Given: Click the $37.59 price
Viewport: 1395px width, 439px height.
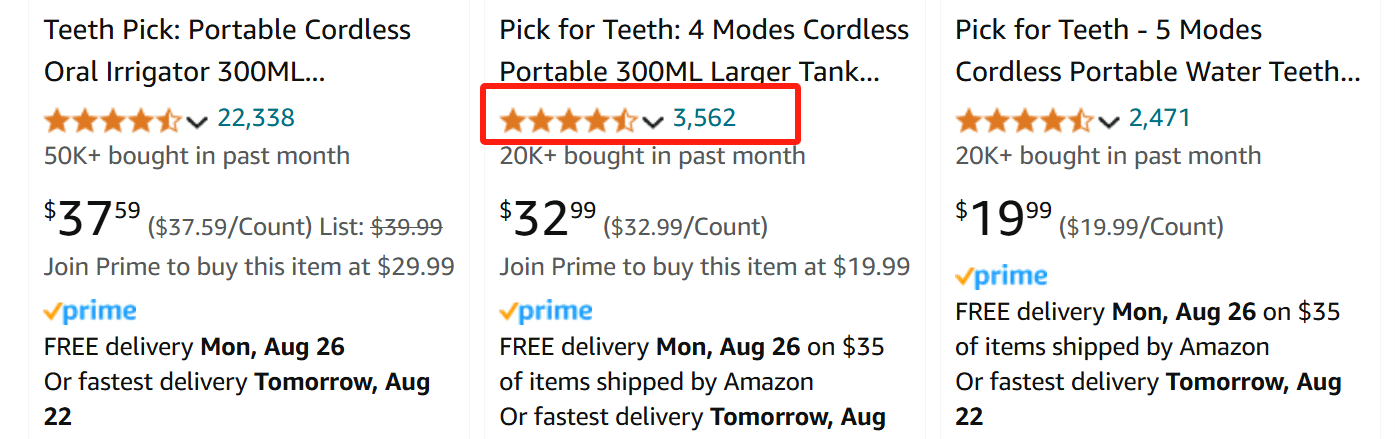Looking at the screenshot, I should (x=92, y=219).
